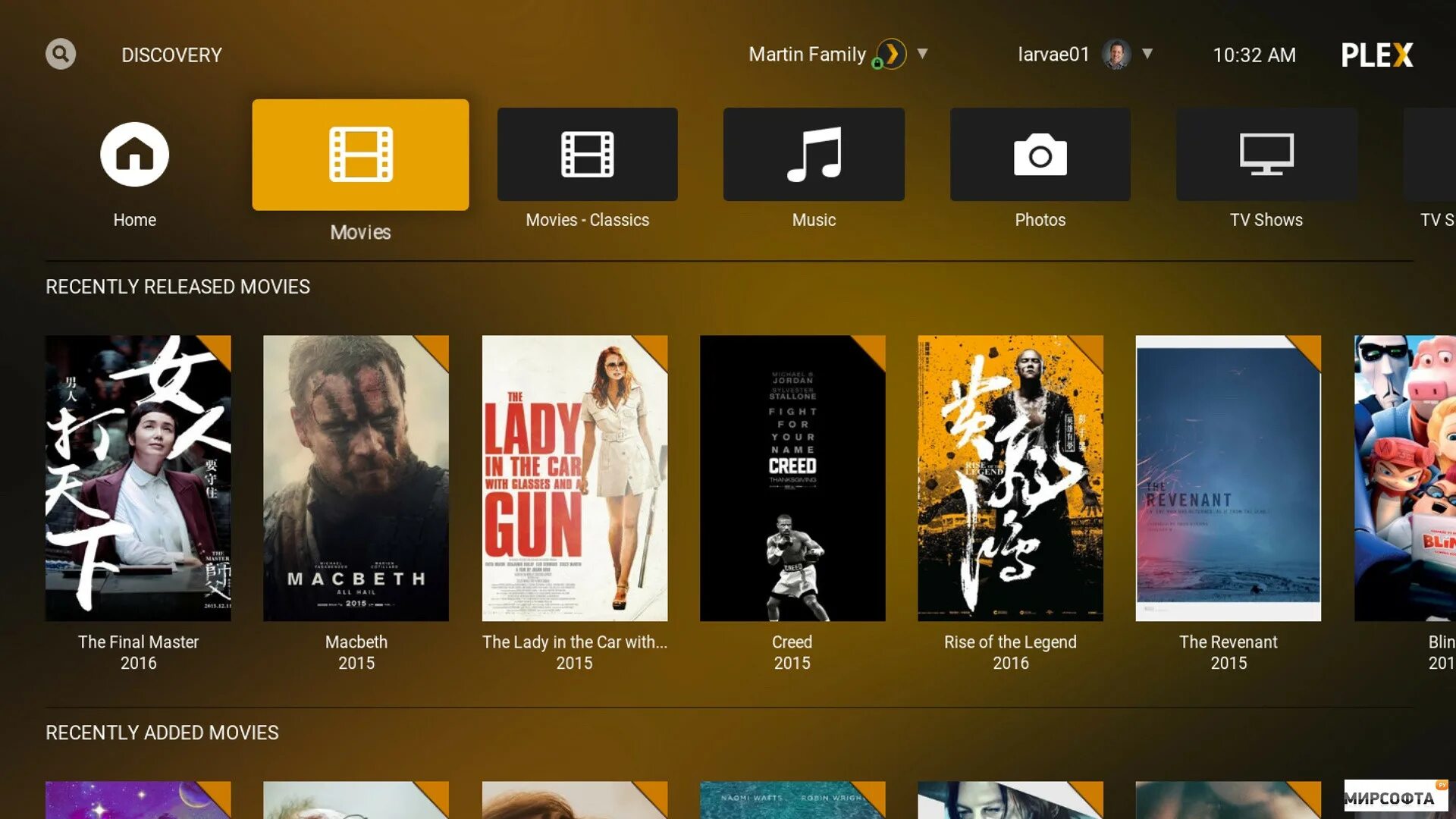Click the larvae01 user avatar
Image resolution: width=1456 pixels, height=819 pixels.
coord(1116,55)
